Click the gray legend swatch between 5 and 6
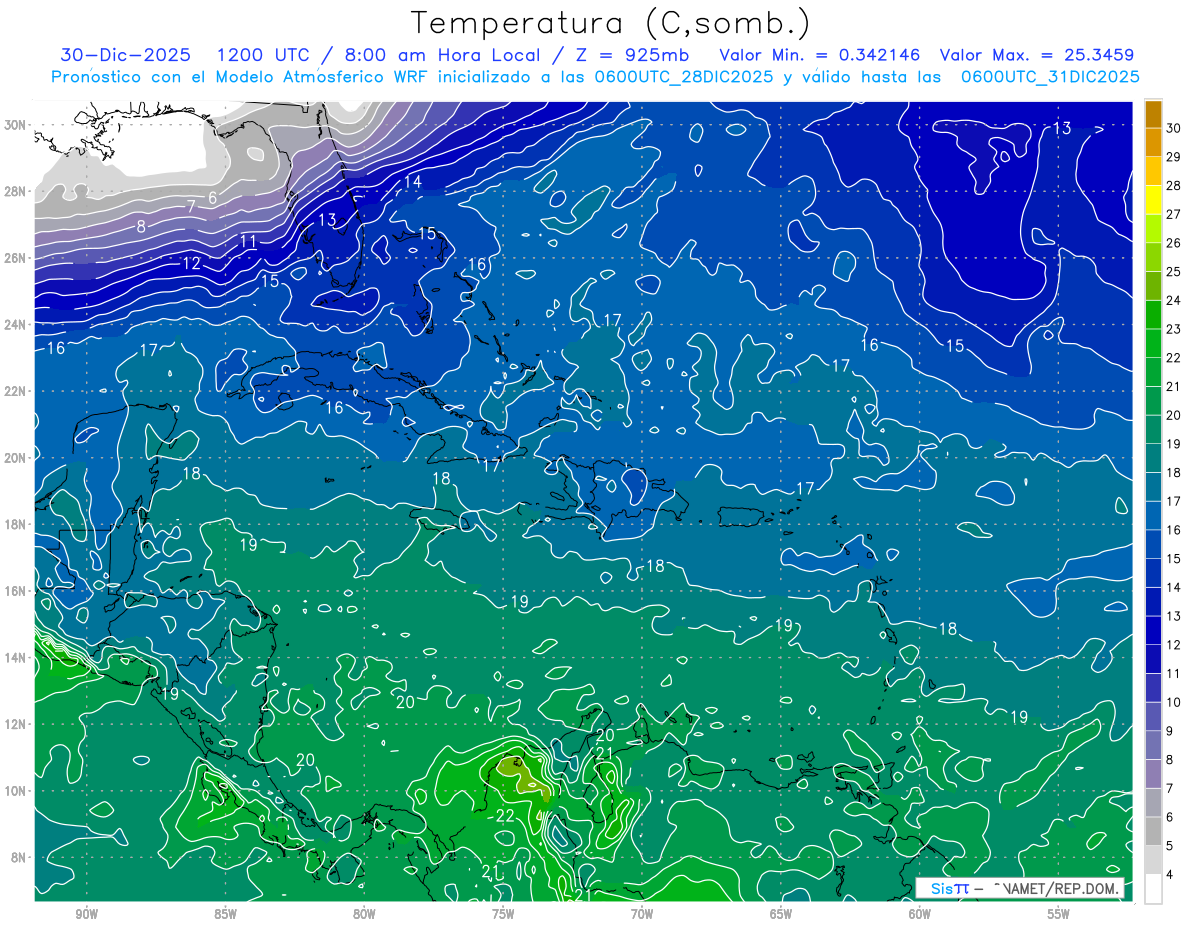Screen dimensions: 1200x927 (x=1153, y=832)
